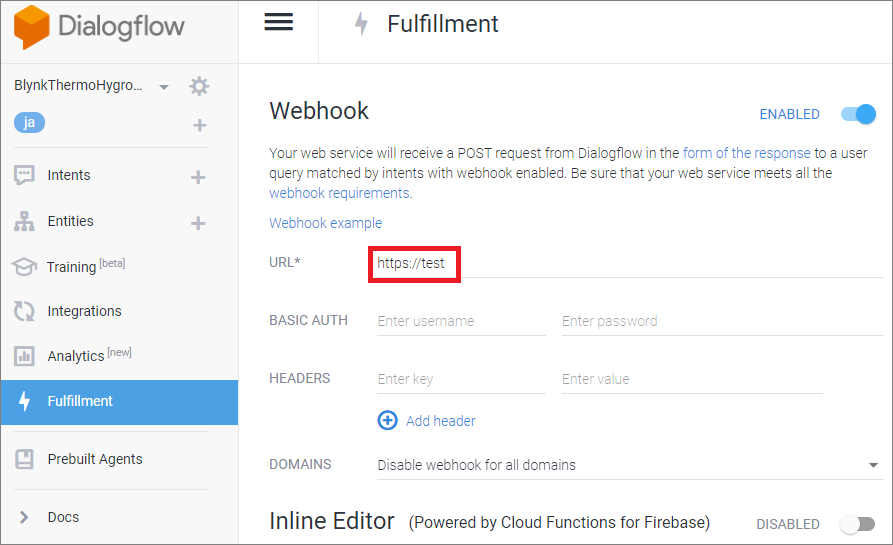Open Integrations in the sidebar
893x545 pixels.
click(x=84, y=311)
